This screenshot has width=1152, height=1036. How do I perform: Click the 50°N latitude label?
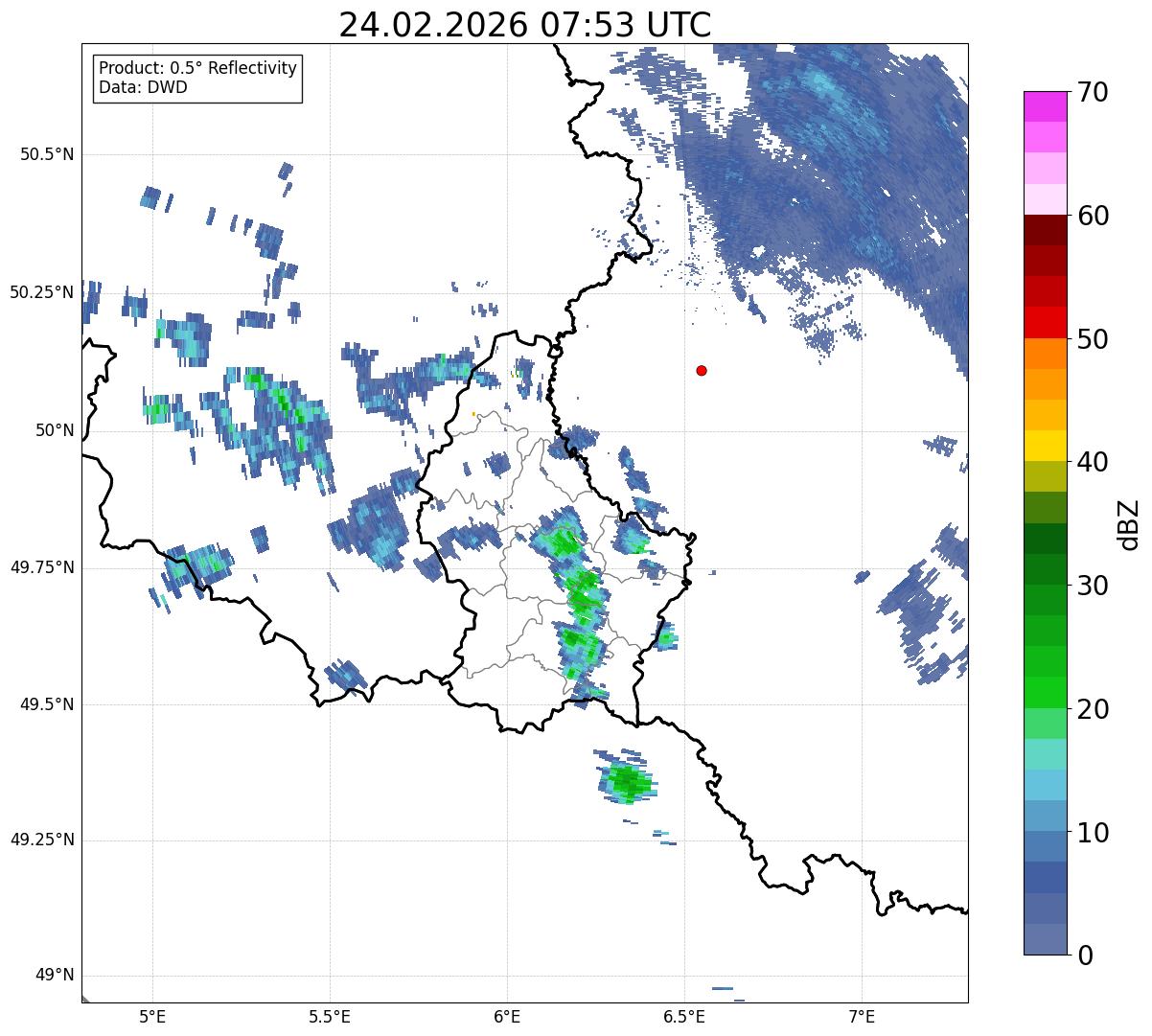pyautogui.click(x=55, y=430)
